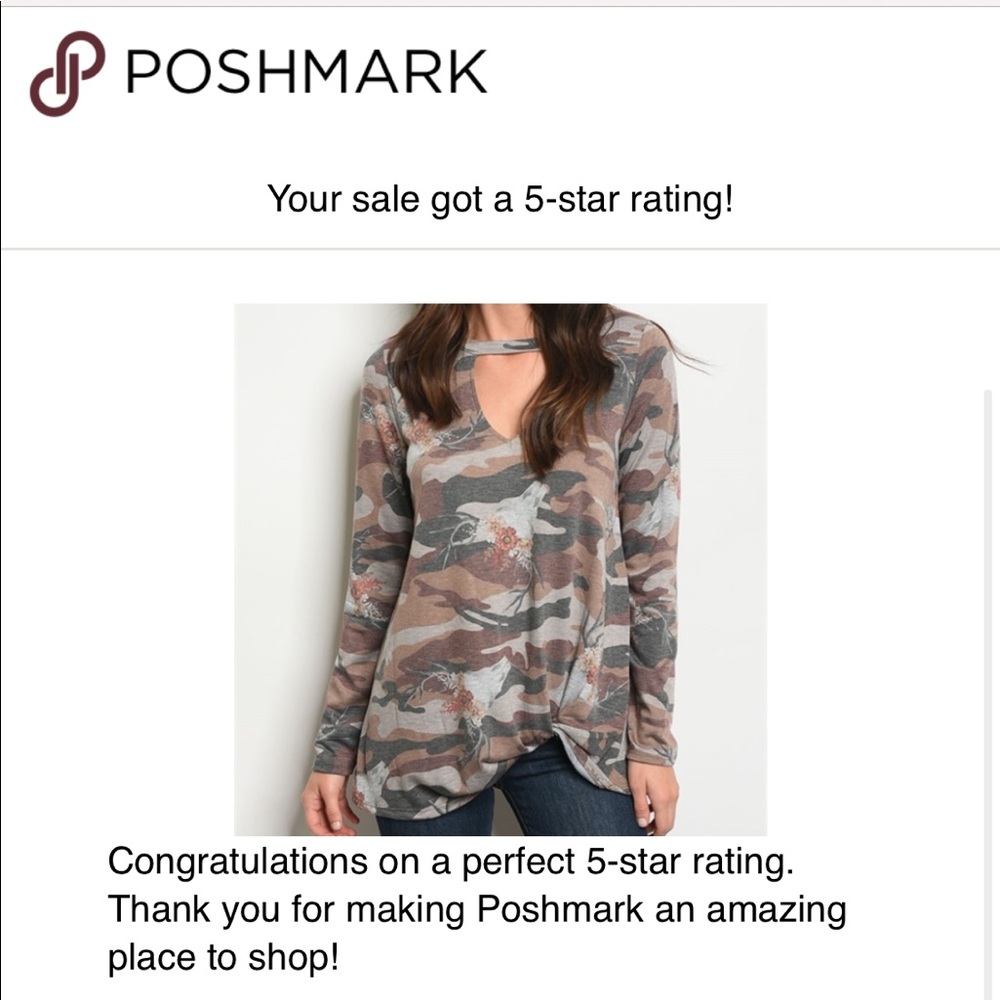This screenshot has height=1000, width=1000.
Task: Click the "Thank you for making Poshmark" line
Action: click(x=375, y=910)
